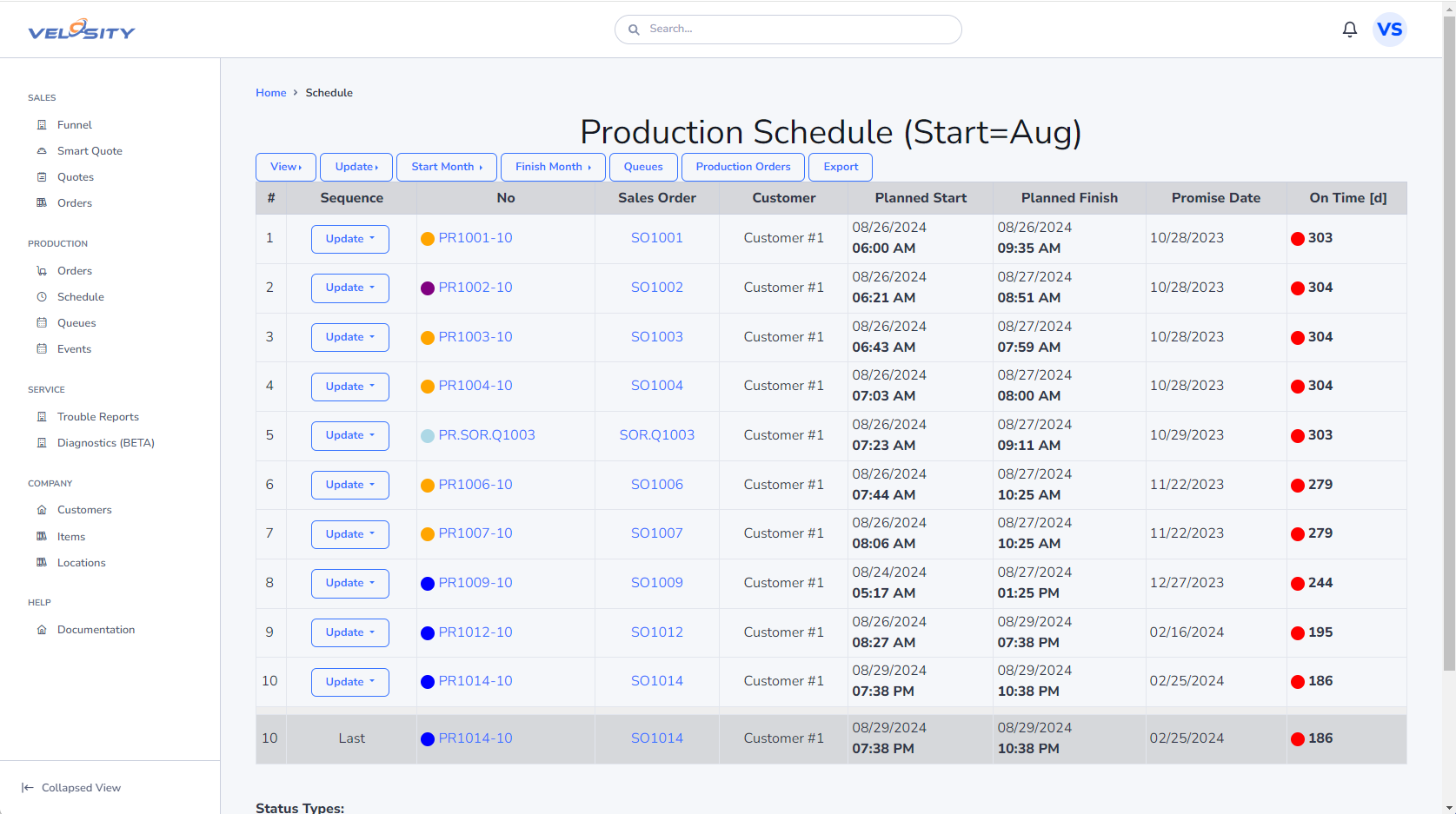Screen dimensions: 1456x814
Task: Open Funnel from the Sales sidebar
Action: 74,125
